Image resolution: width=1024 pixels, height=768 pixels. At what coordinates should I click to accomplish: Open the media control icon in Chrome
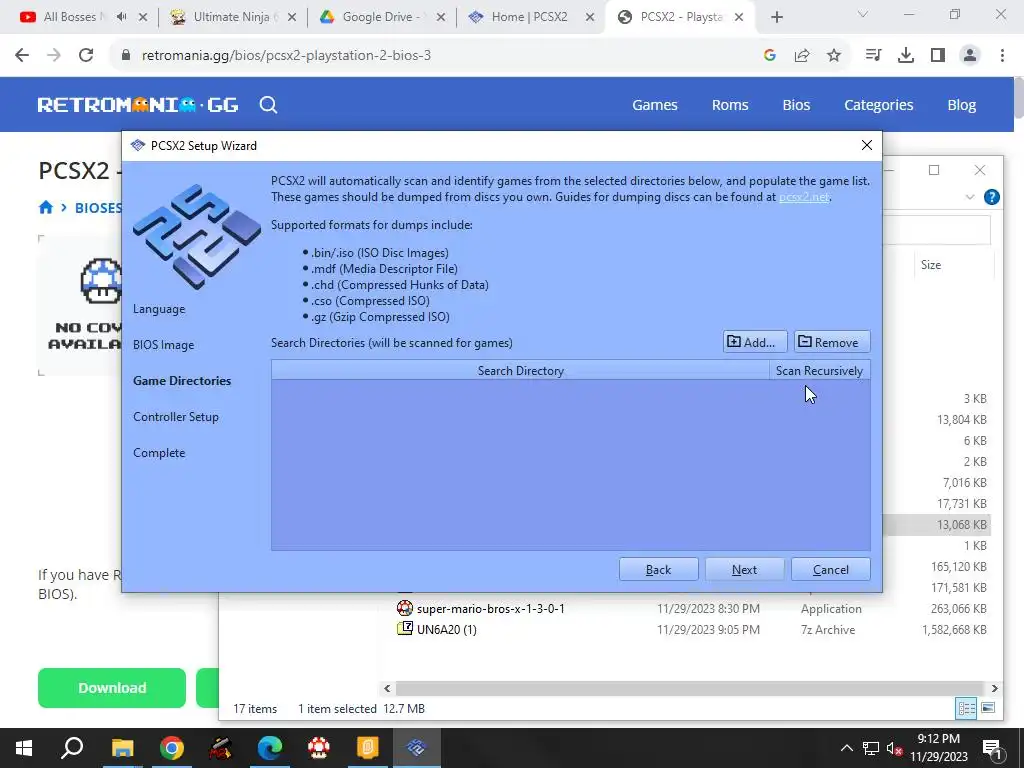[x=873, y=56]
